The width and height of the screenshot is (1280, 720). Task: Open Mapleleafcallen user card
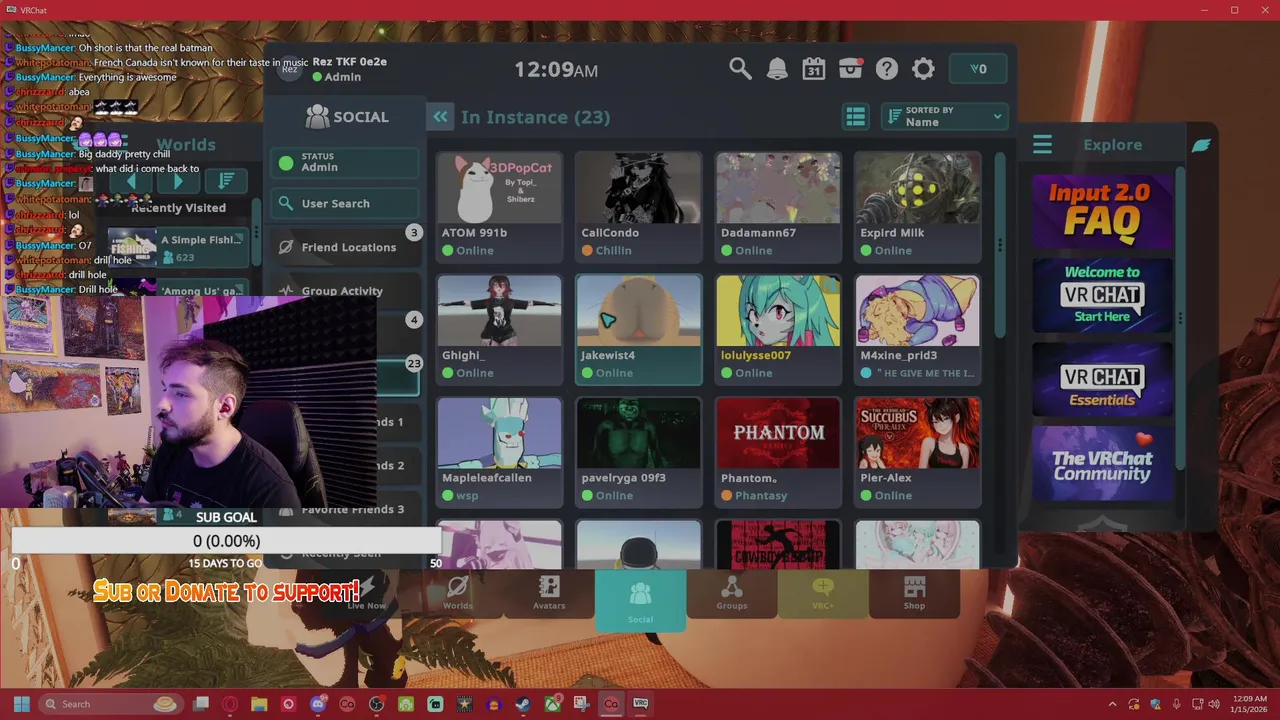tap(499, 452)
